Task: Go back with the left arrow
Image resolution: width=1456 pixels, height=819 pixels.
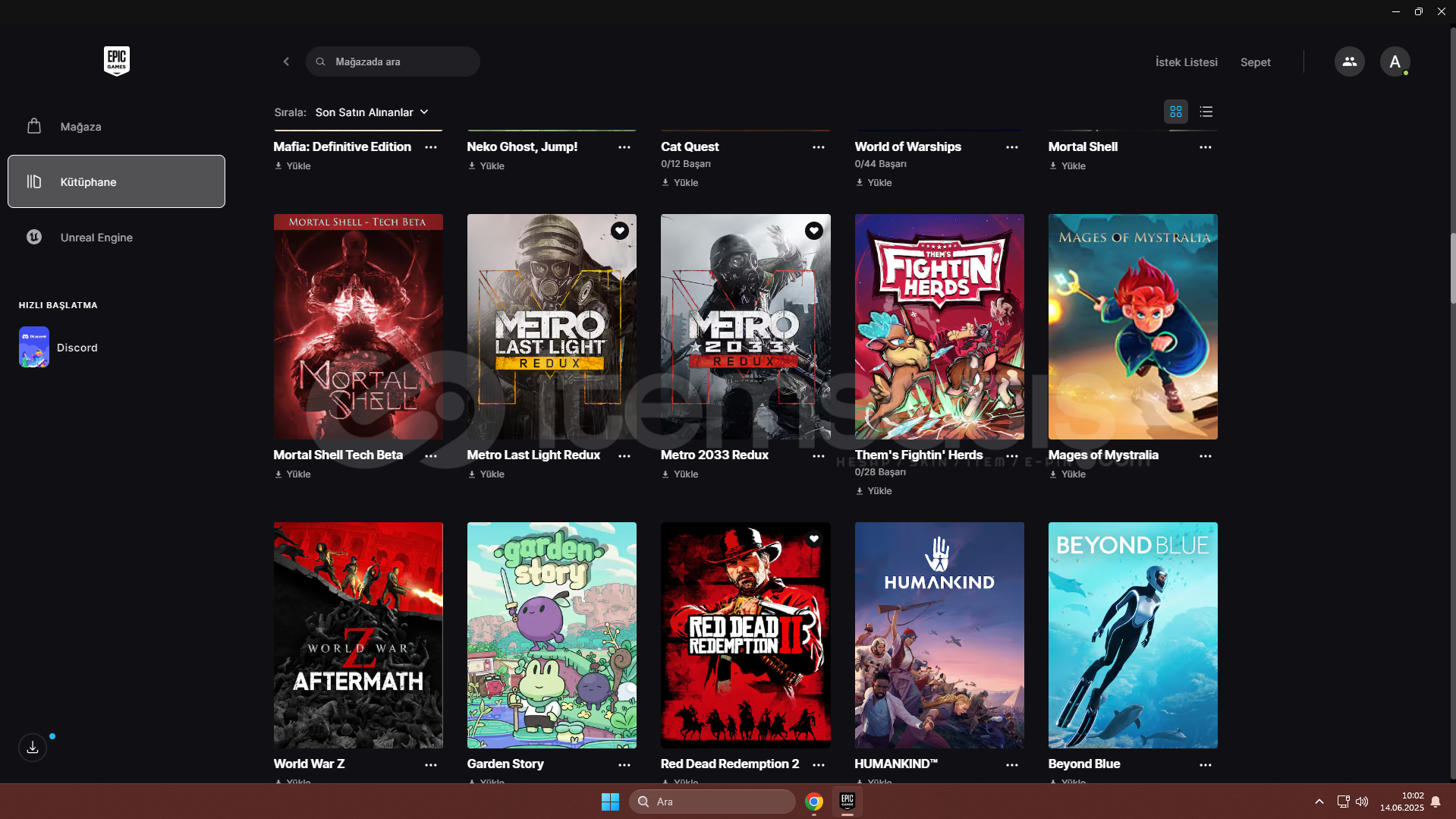Action: tap(286, 61)
